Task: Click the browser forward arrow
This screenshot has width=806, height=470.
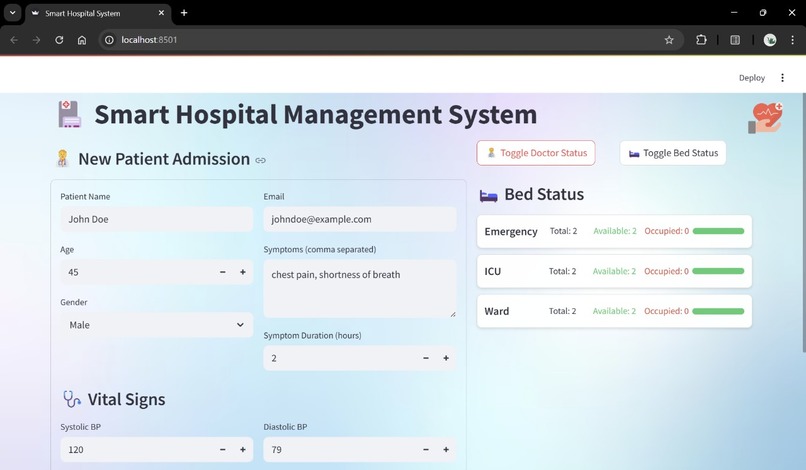Action: (36, 40)
